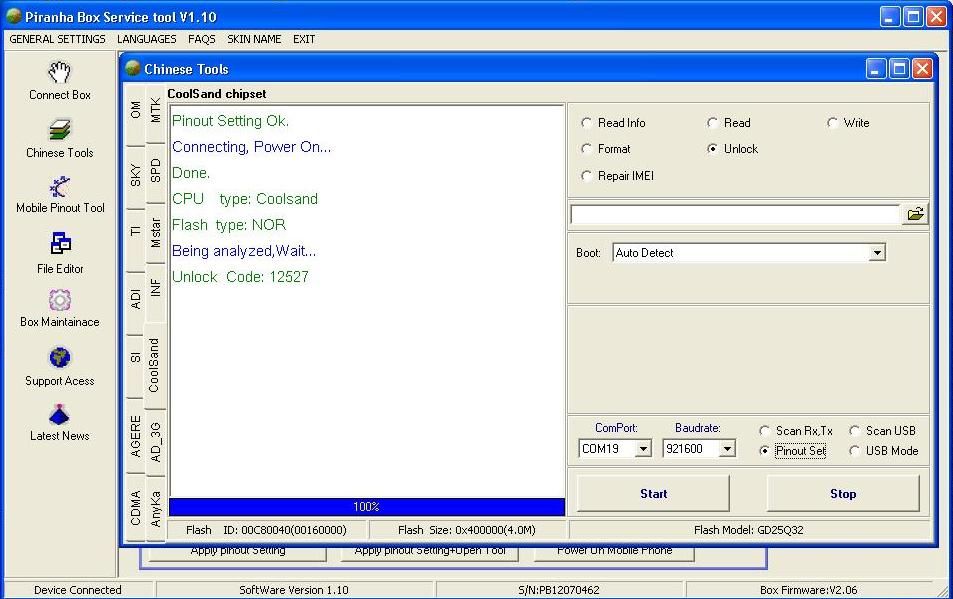Open the SKIN NAME menu

coord(254,39)
